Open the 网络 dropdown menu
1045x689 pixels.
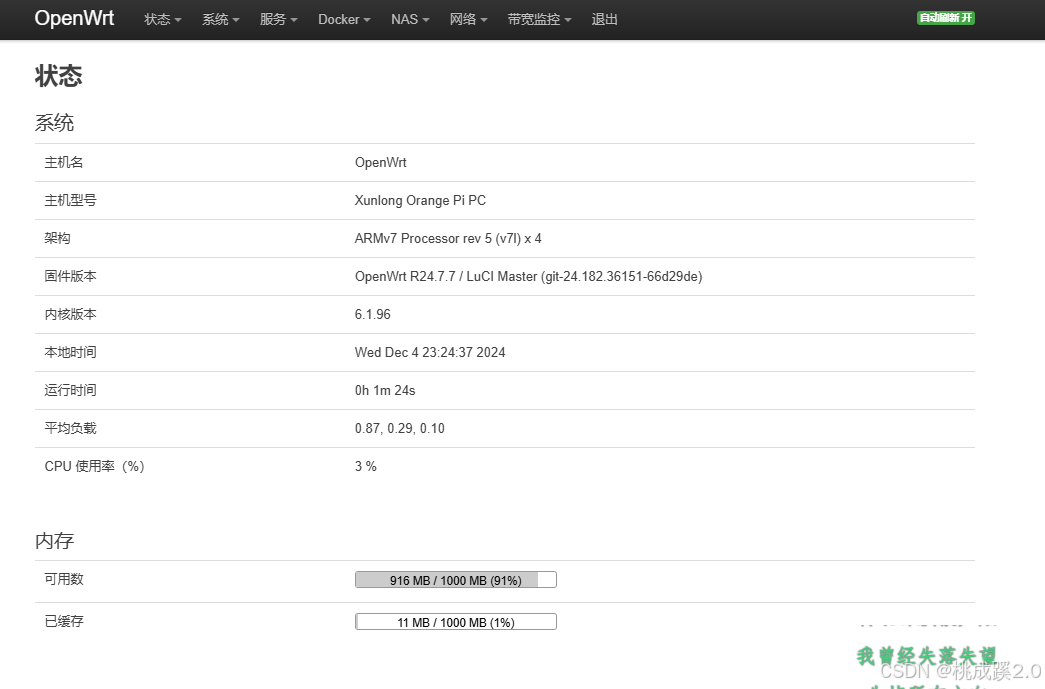469,19
